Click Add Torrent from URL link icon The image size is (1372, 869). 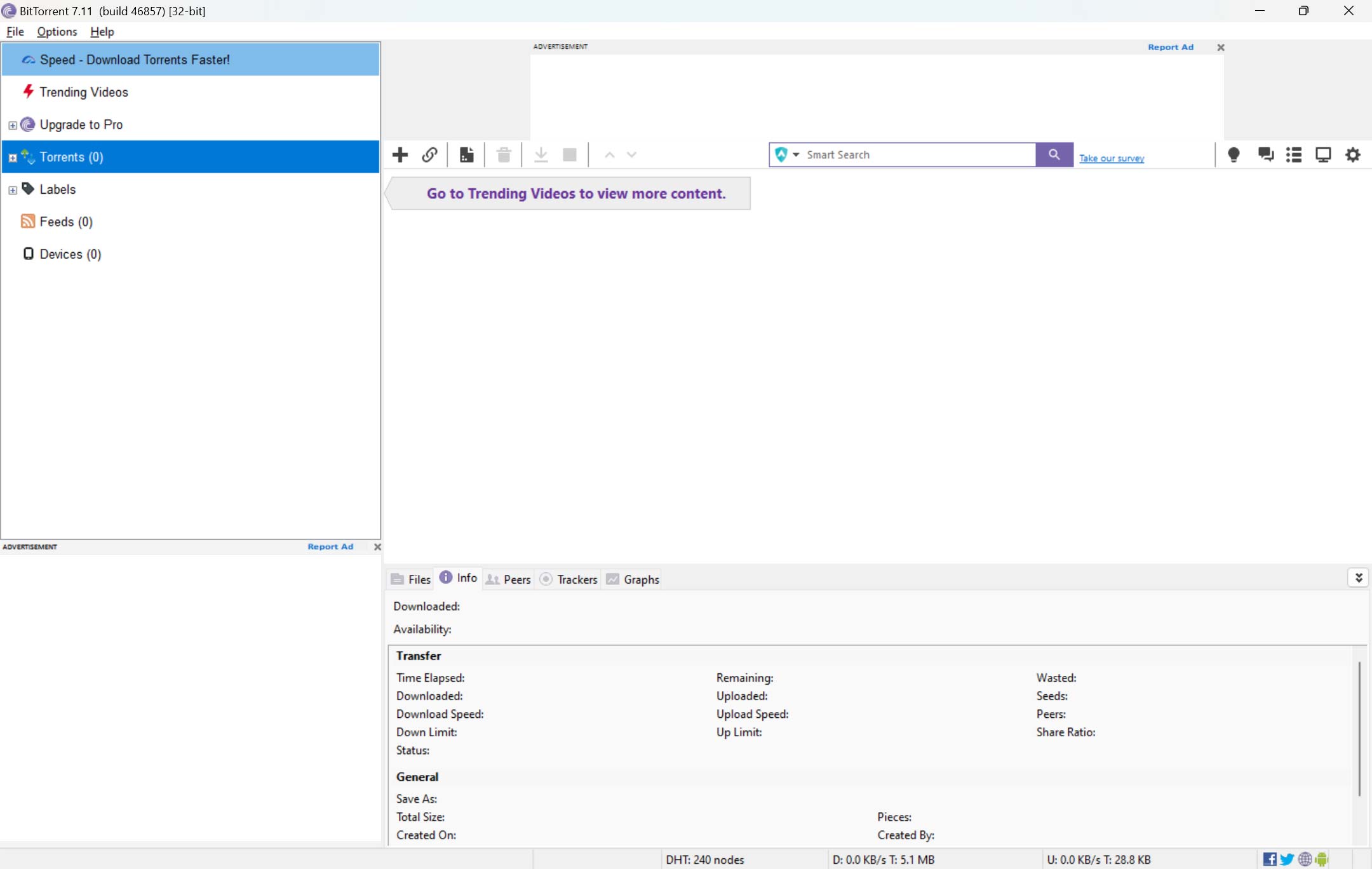[x=429, y=155]
